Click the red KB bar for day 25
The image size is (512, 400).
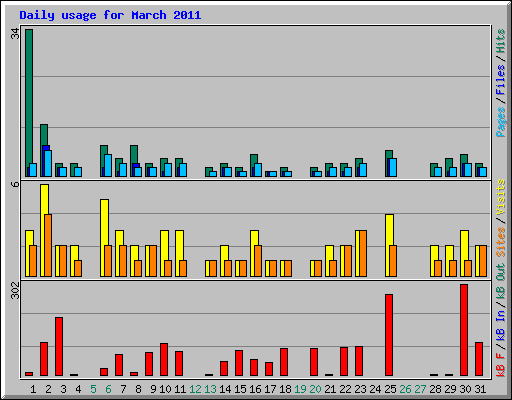(x=389, y=335)
